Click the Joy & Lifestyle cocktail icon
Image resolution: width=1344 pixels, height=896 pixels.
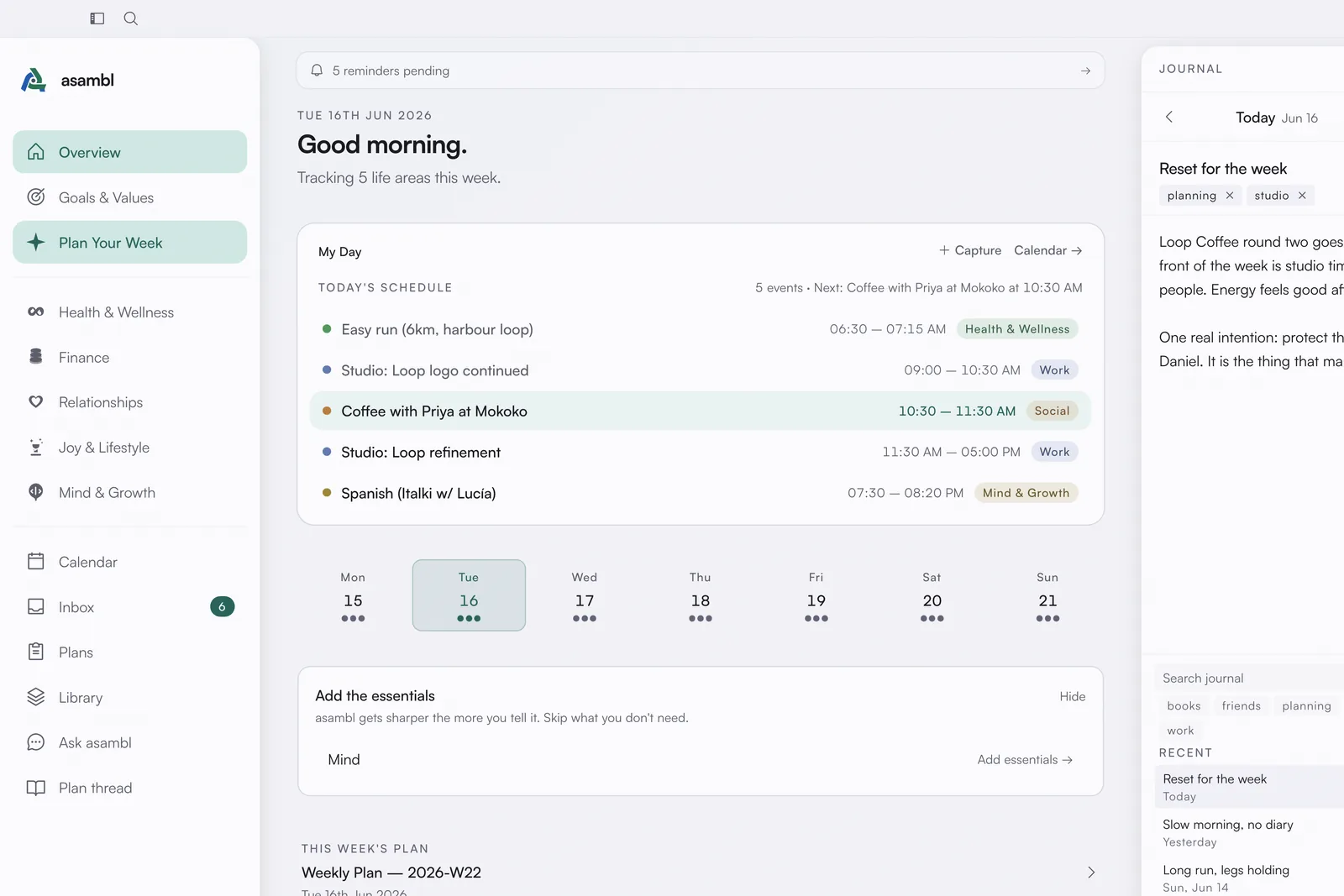pos(36,448)
